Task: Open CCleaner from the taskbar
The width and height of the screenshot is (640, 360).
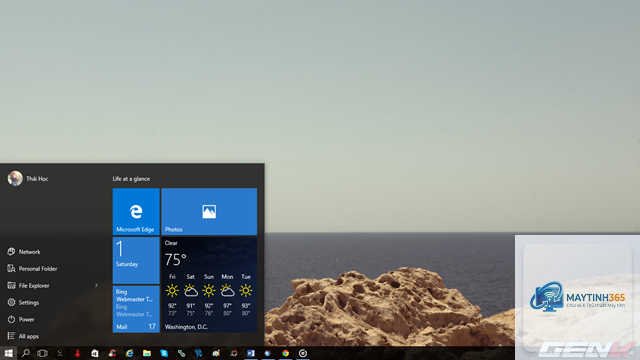Action: pos(112,353)
